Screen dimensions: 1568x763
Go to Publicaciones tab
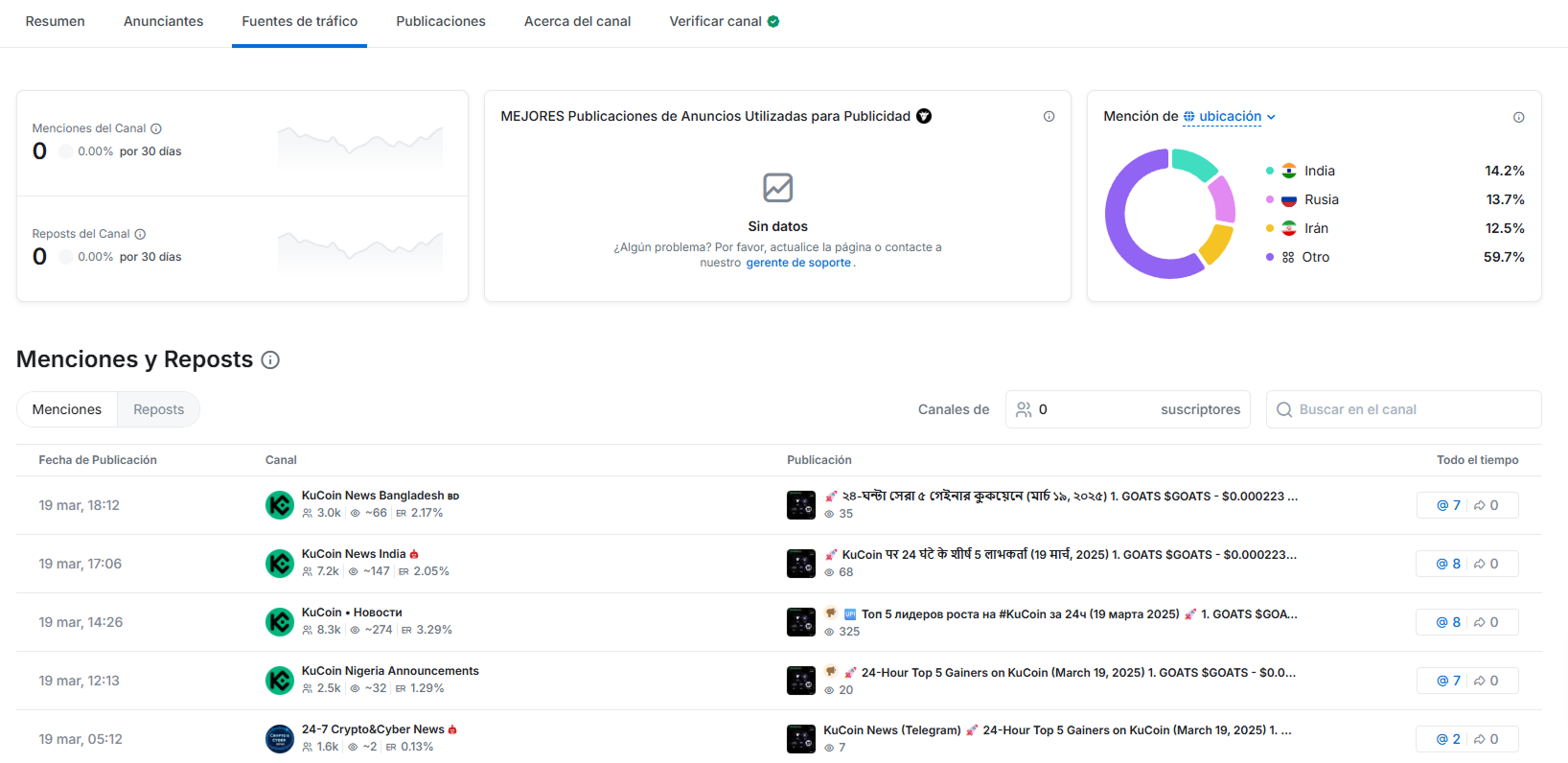click(440, 21)
